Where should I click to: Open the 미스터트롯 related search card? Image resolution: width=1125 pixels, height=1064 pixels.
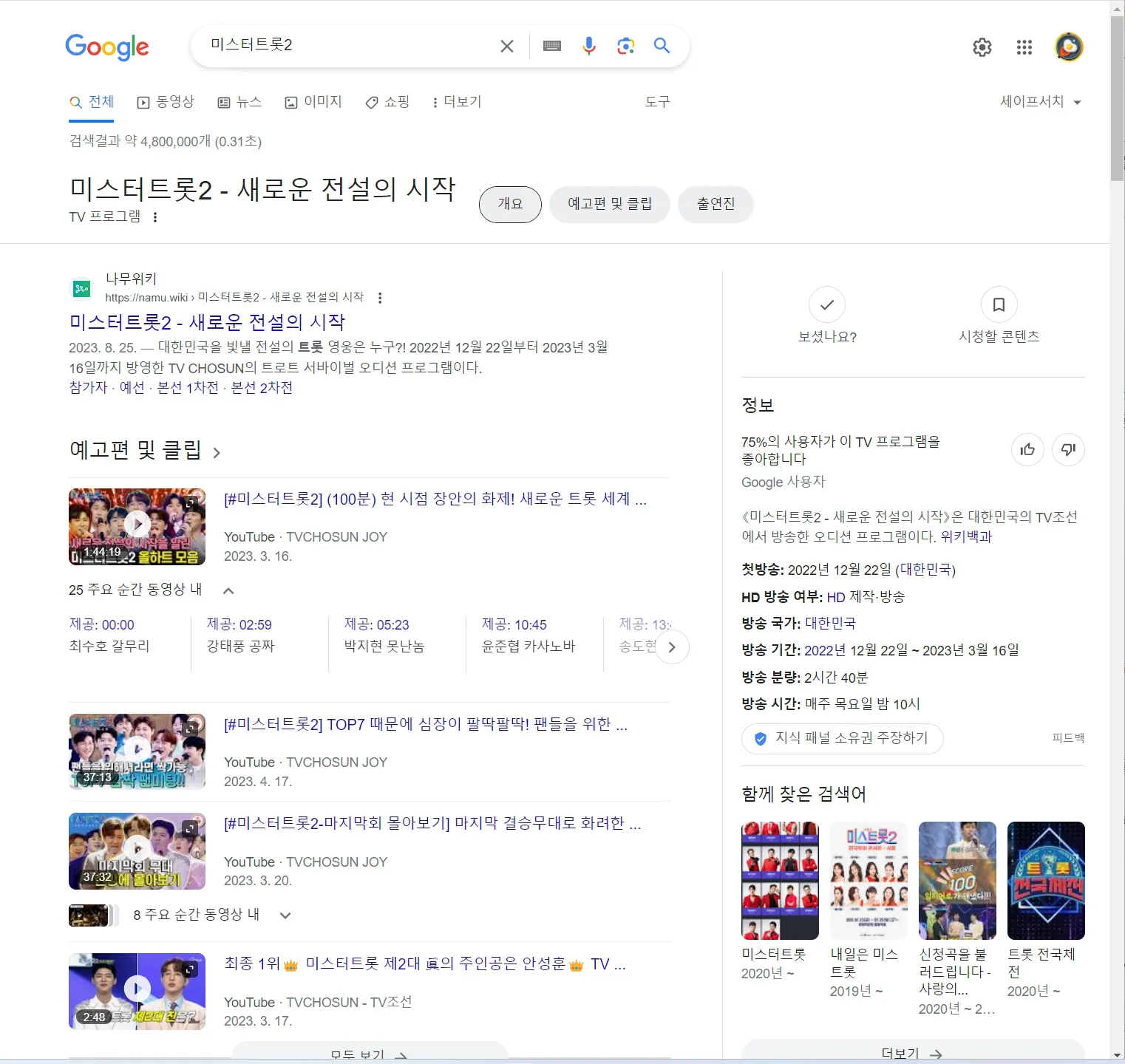pyautogui.click(x=780, y=901)
